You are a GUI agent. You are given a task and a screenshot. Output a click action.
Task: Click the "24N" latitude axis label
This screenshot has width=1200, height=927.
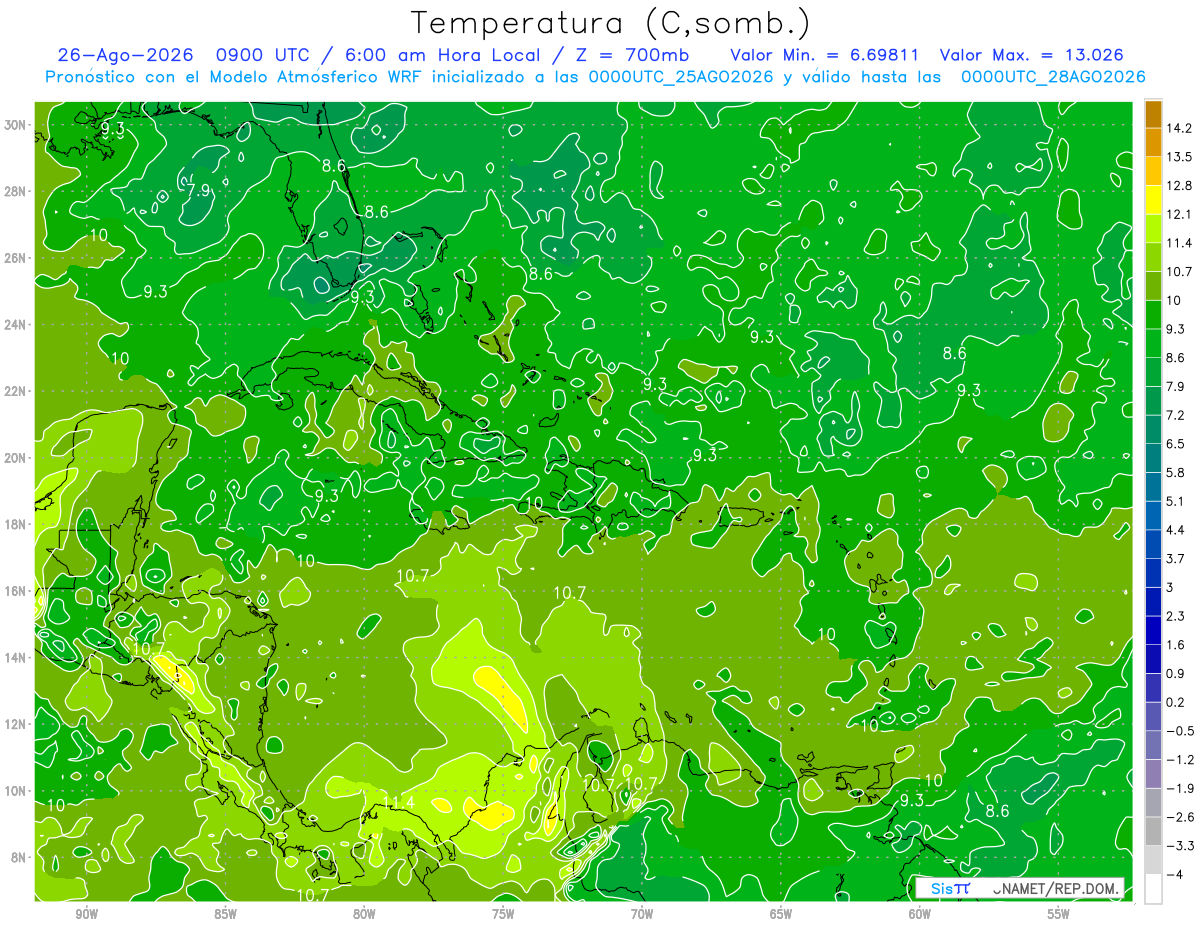coord(16,324)
